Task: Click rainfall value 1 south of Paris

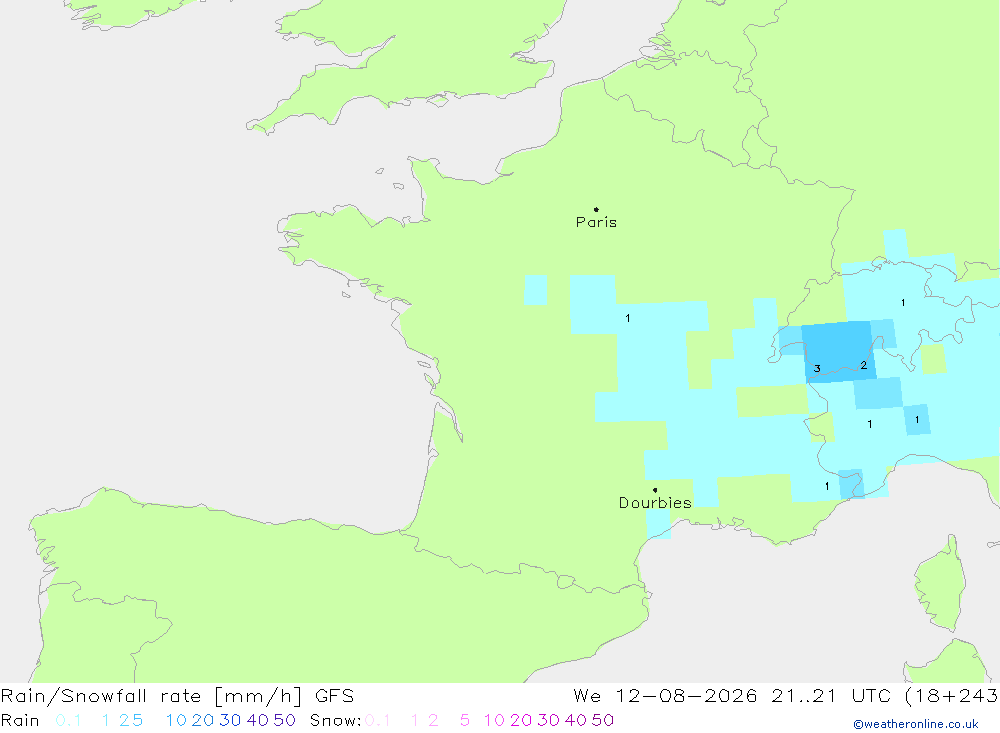Action: (x=628, y=318)
